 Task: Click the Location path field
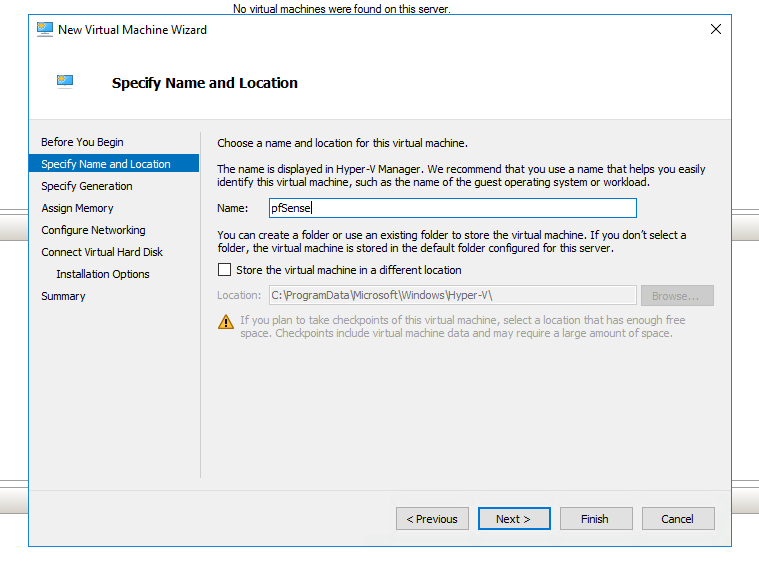[x=451, y=295]
